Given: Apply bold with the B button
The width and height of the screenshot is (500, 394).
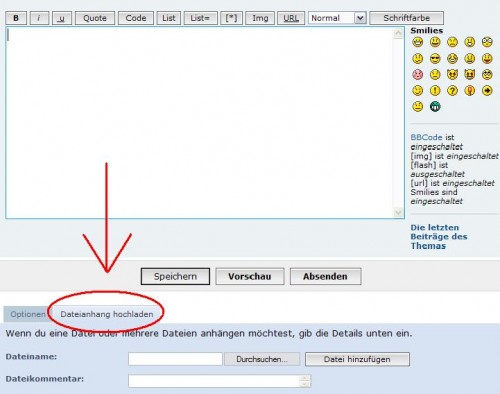Looking at the screenshot, I should (x=16, y=18).
